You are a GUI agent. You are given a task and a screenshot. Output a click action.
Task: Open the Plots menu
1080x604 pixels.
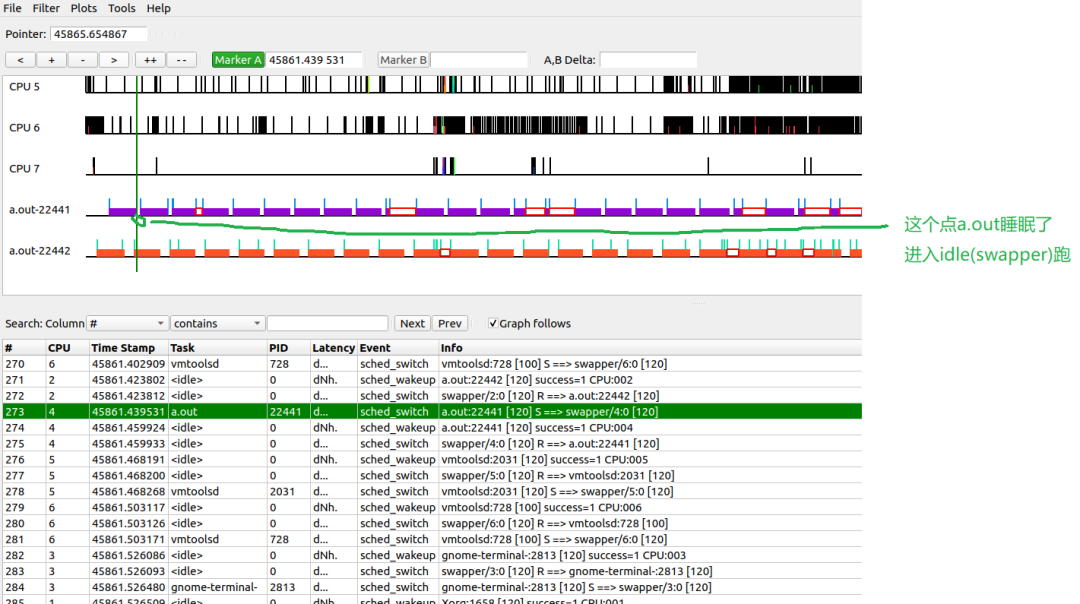coord(84,8)
